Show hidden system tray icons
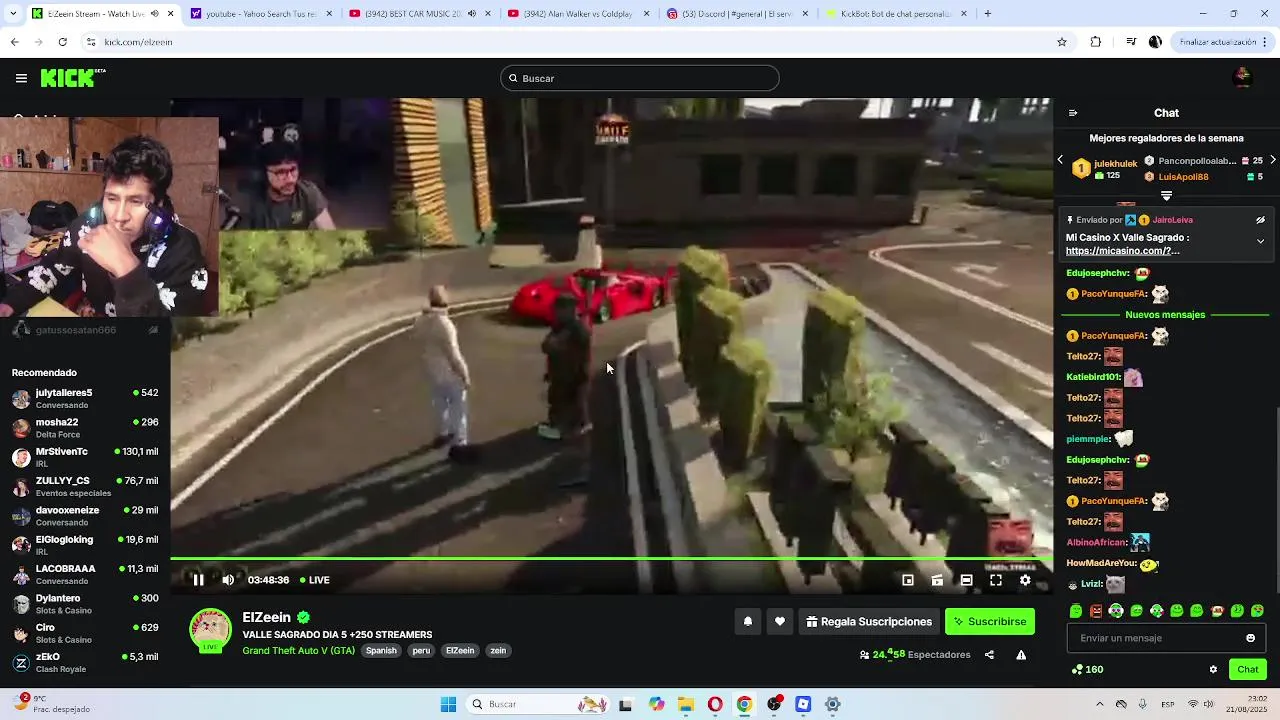 tap(1099, 704)
